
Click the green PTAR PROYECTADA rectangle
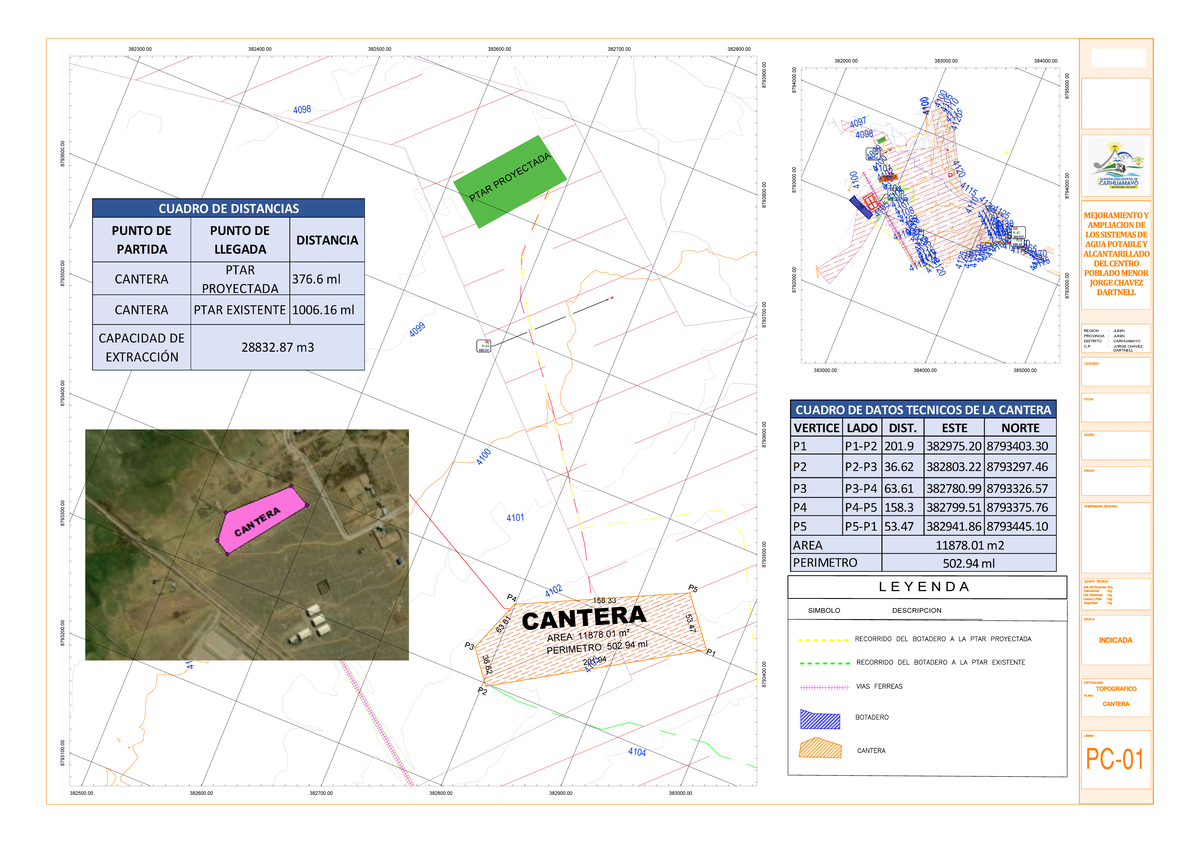[x=511, y=181]
